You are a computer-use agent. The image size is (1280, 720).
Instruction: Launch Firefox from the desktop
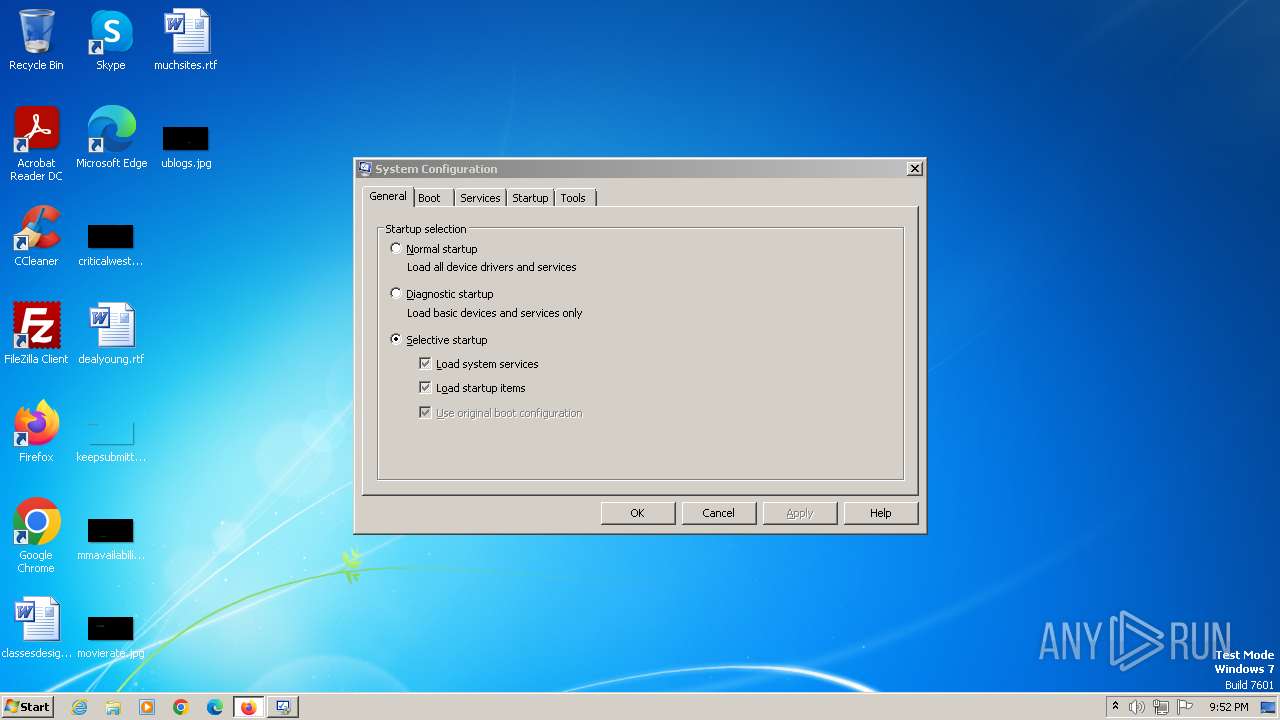[x=36, y=431]
